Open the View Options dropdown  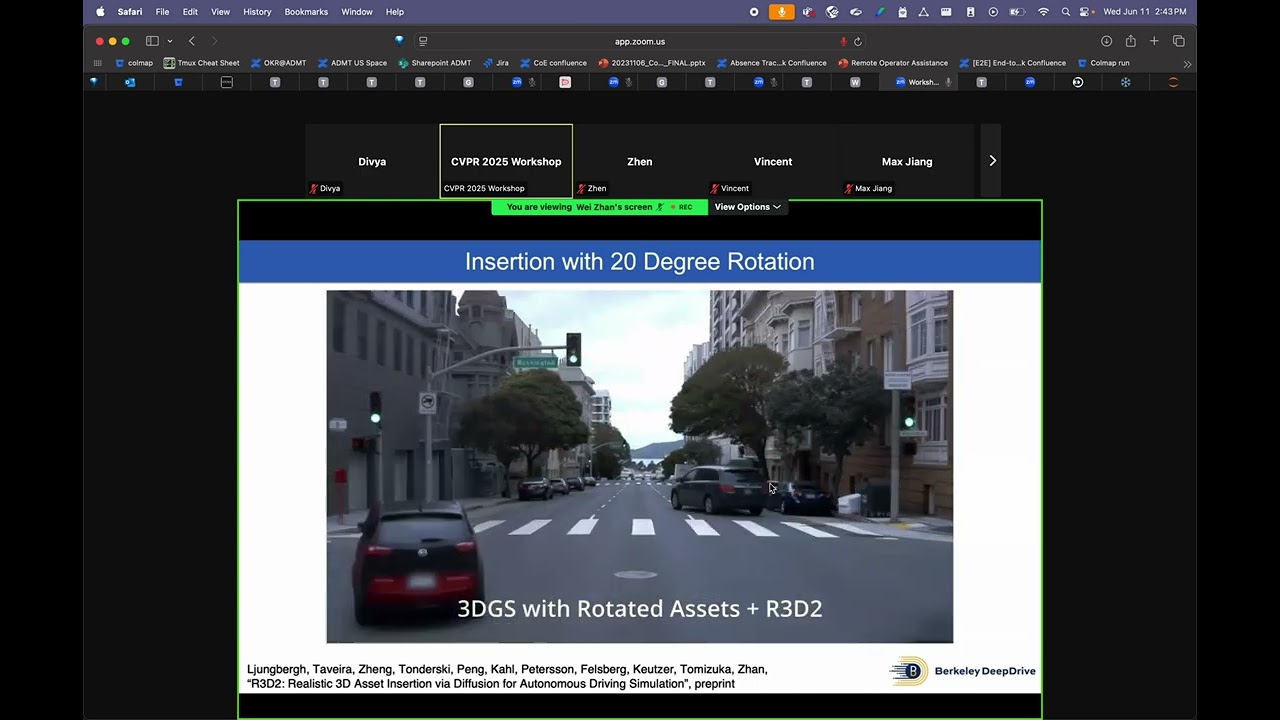747,207
